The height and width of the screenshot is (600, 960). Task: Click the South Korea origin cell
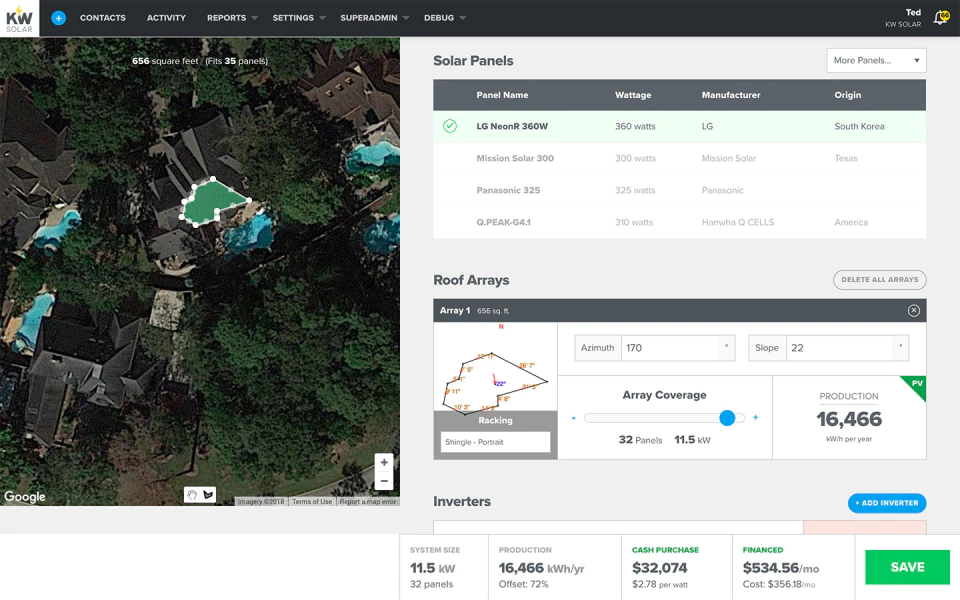(859, 126)
